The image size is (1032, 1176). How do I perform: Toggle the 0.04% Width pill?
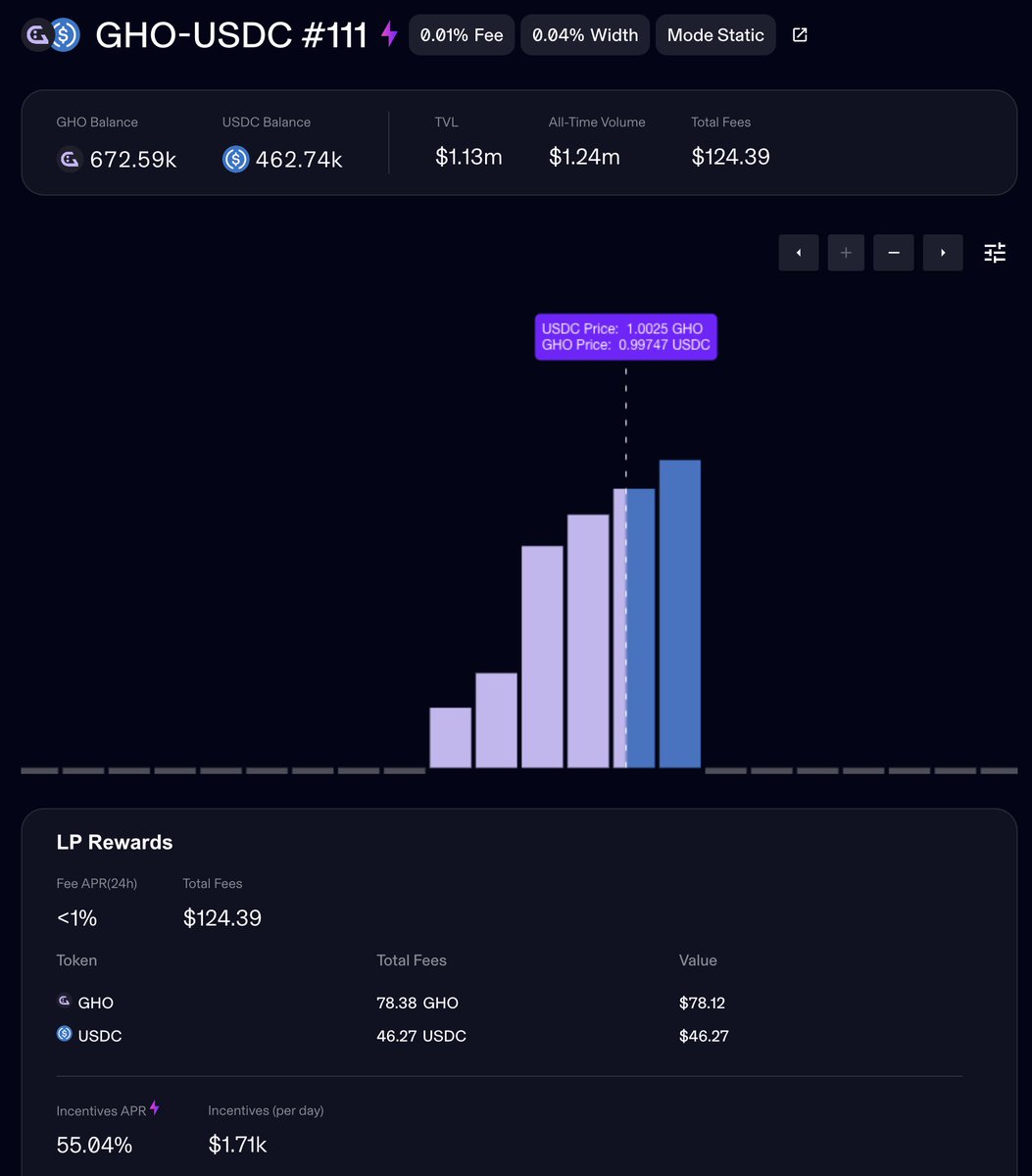point(584,34)
